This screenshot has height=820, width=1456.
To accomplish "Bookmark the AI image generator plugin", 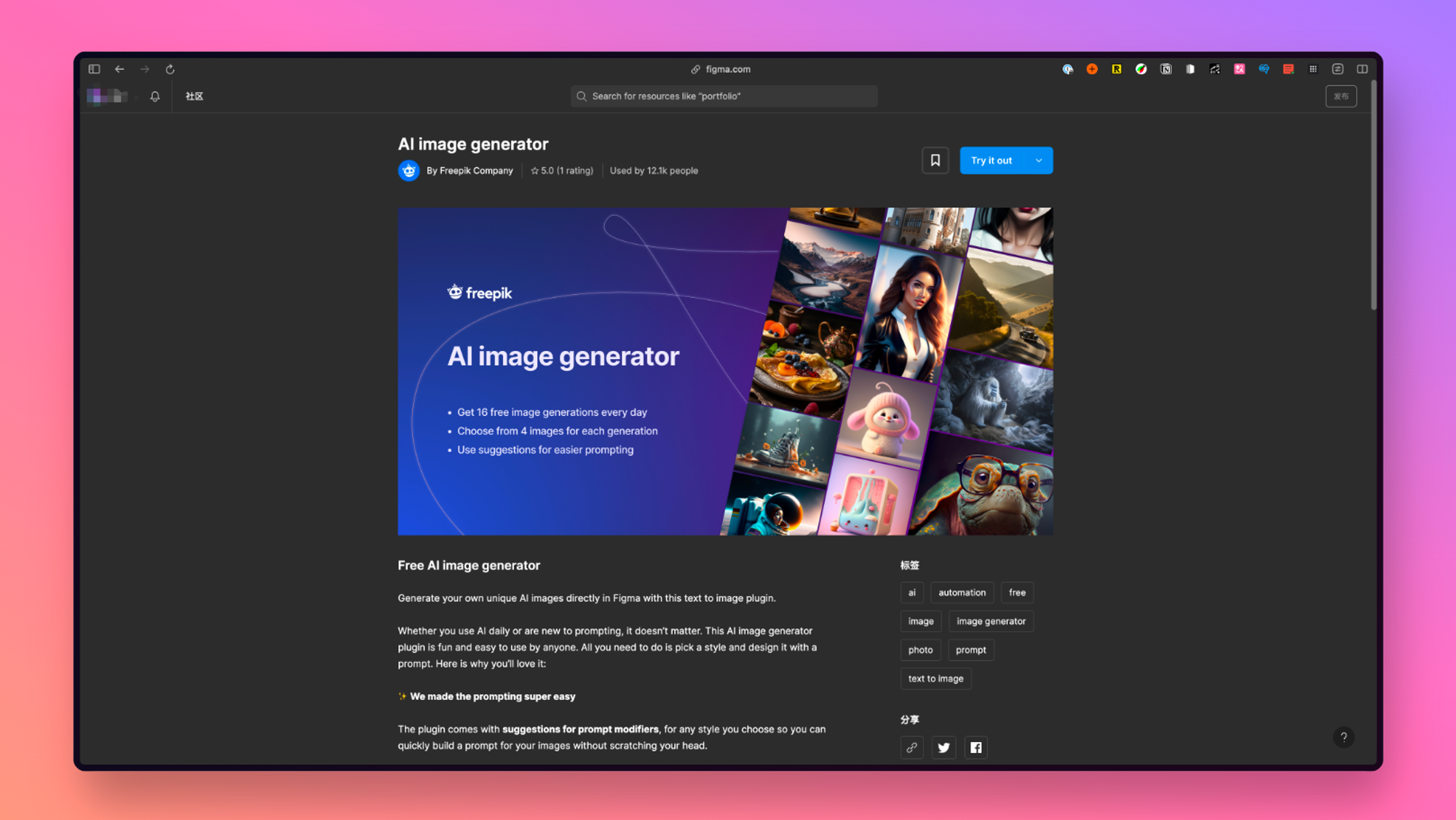I will [x=935, y=160].
